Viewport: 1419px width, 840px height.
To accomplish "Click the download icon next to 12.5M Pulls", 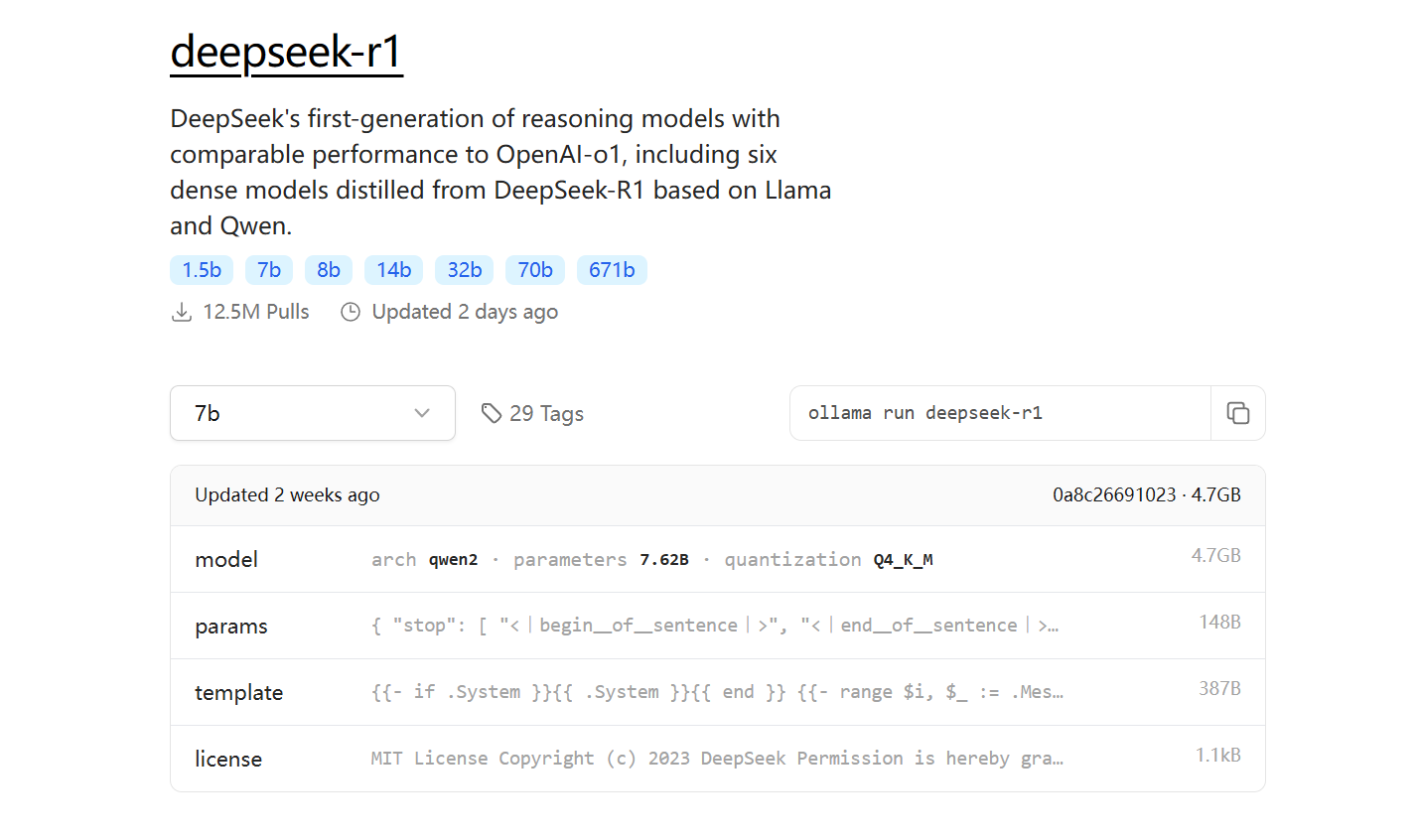I will 182,311.
